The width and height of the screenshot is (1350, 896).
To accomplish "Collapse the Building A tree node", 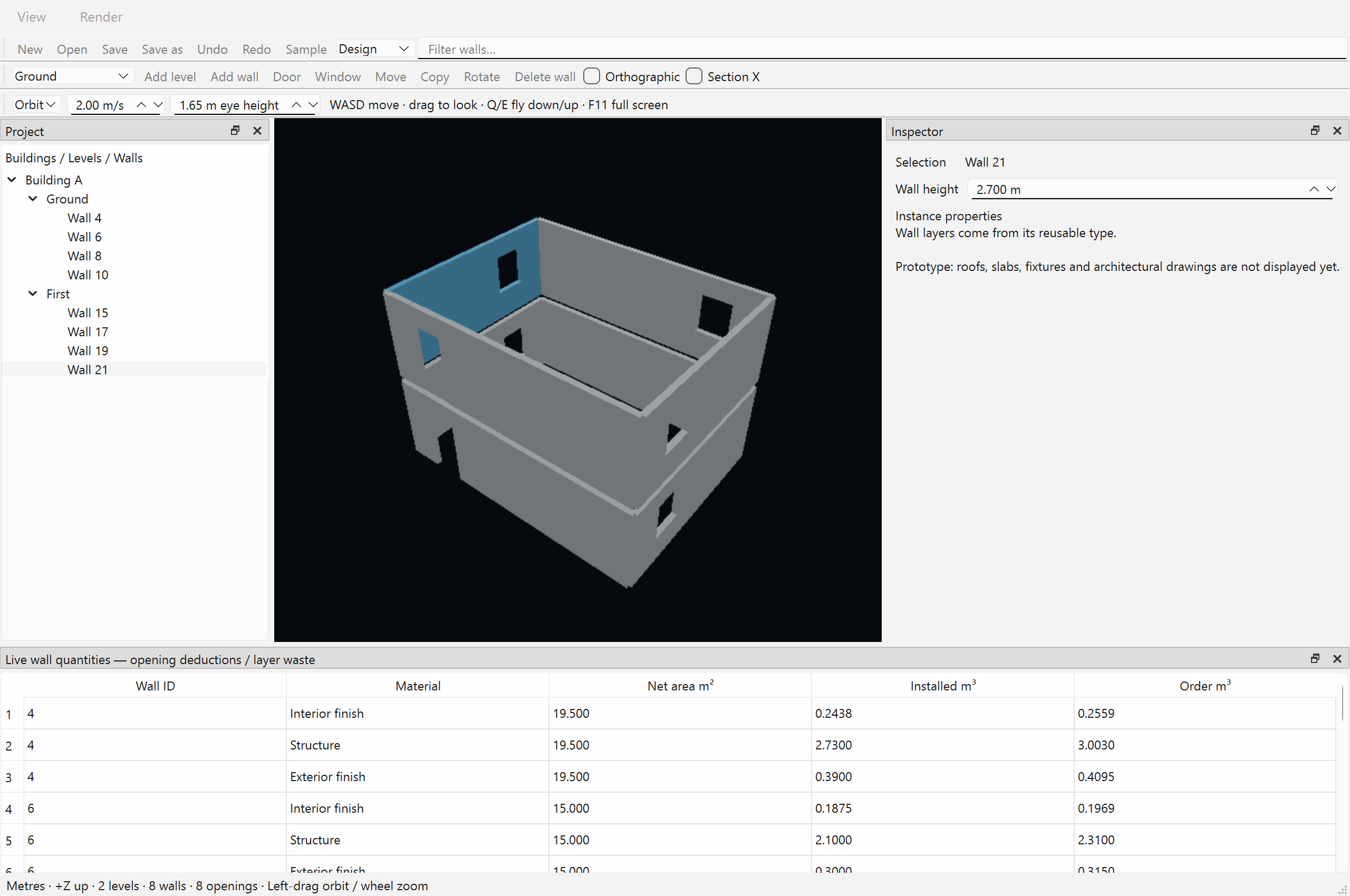I will point(12,179).
